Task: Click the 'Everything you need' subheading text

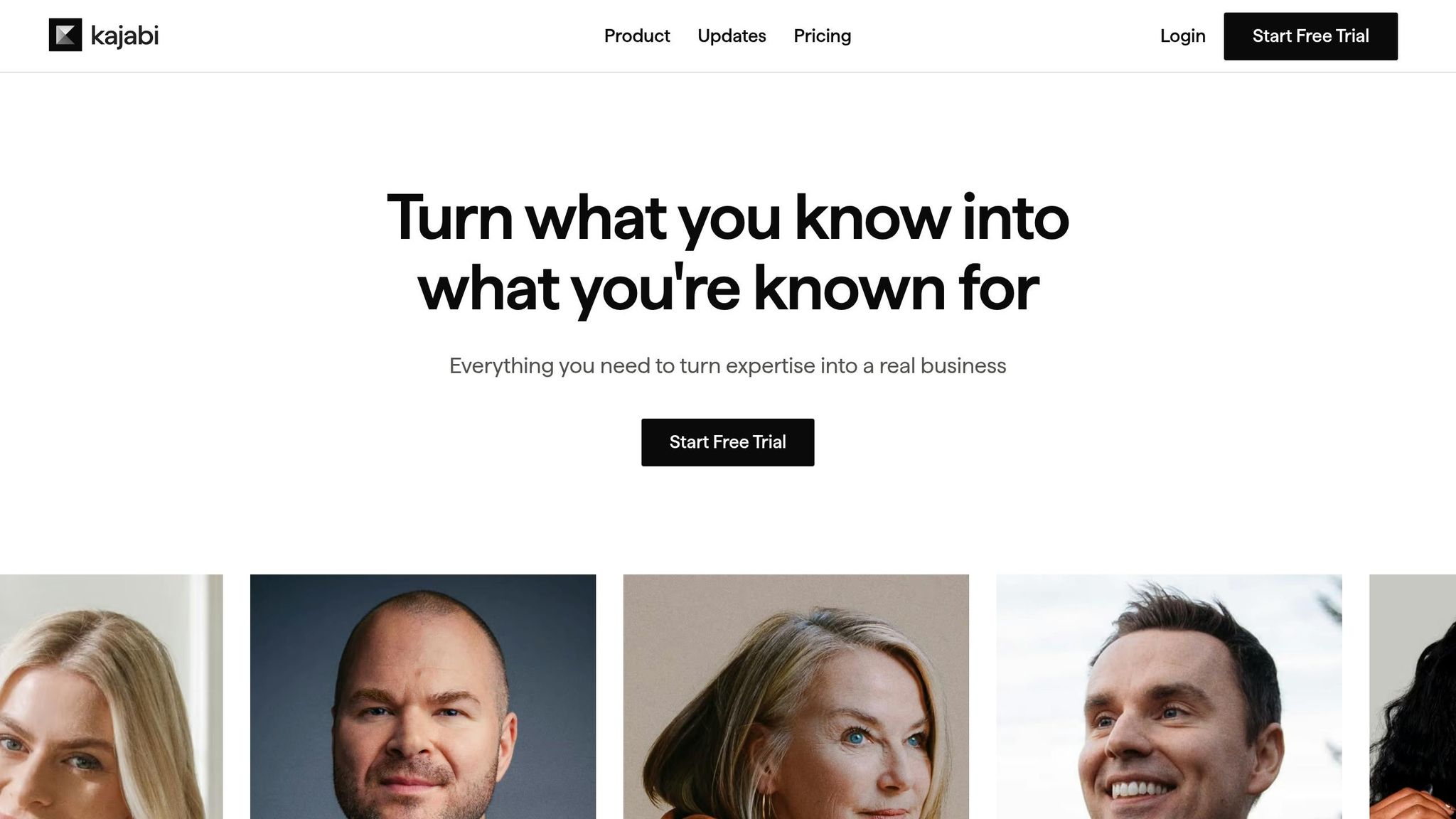Action: coord(727,366)
